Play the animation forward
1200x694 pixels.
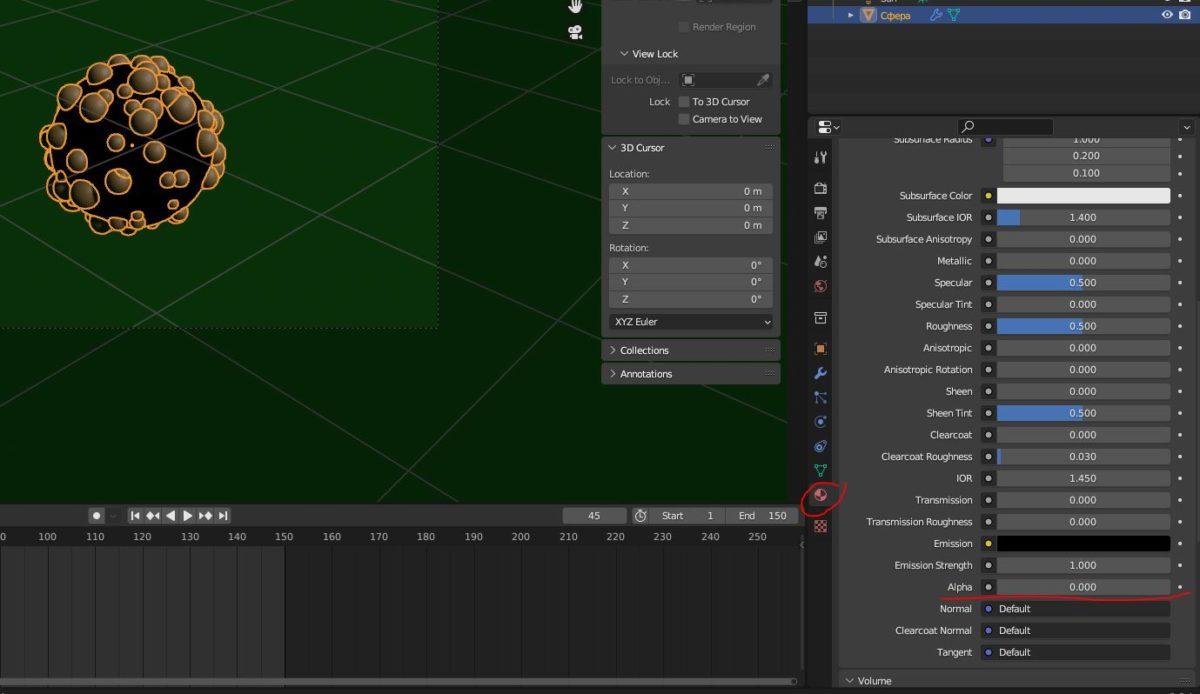coord(187,516)
